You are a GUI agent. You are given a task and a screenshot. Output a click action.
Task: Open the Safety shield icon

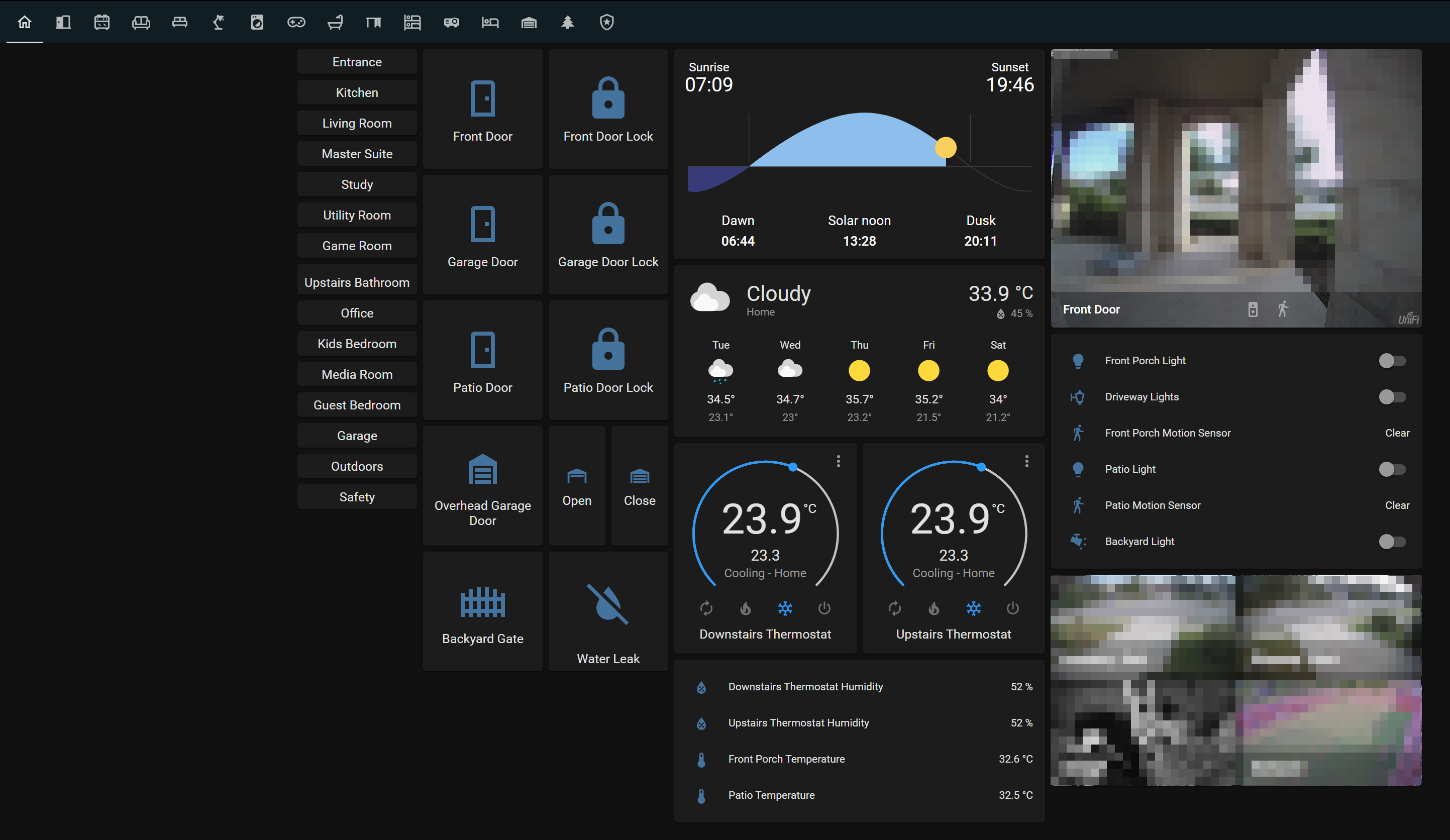pyautogui.click(x=606, y=23)
